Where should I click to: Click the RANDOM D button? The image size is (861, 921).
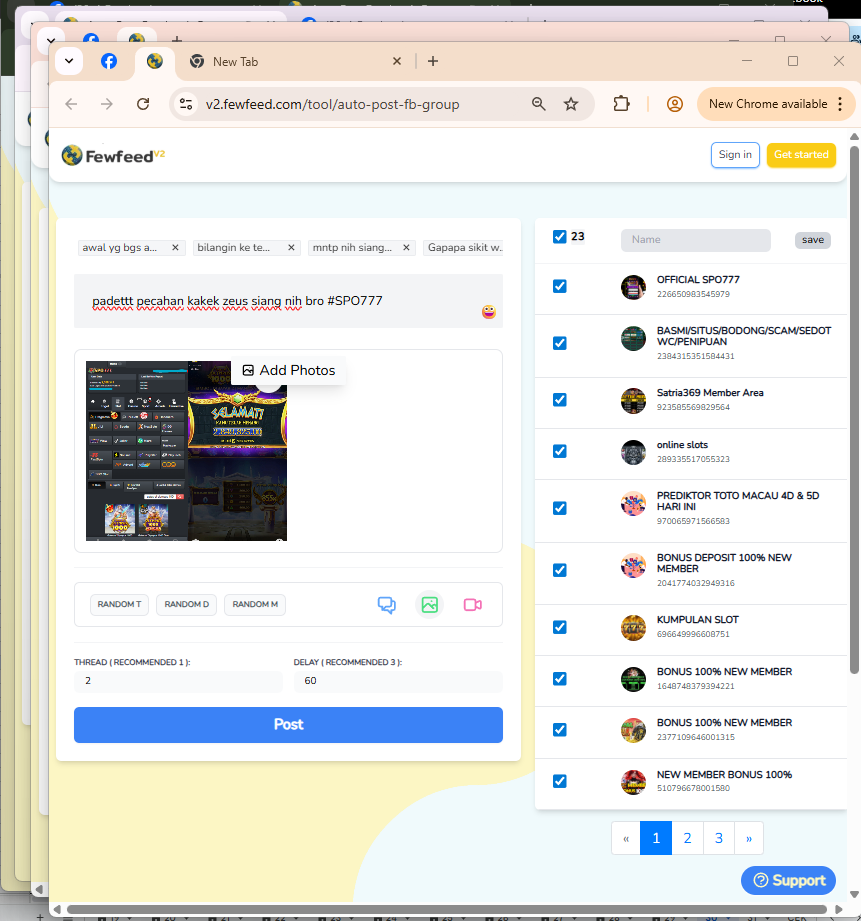[186, 604]
